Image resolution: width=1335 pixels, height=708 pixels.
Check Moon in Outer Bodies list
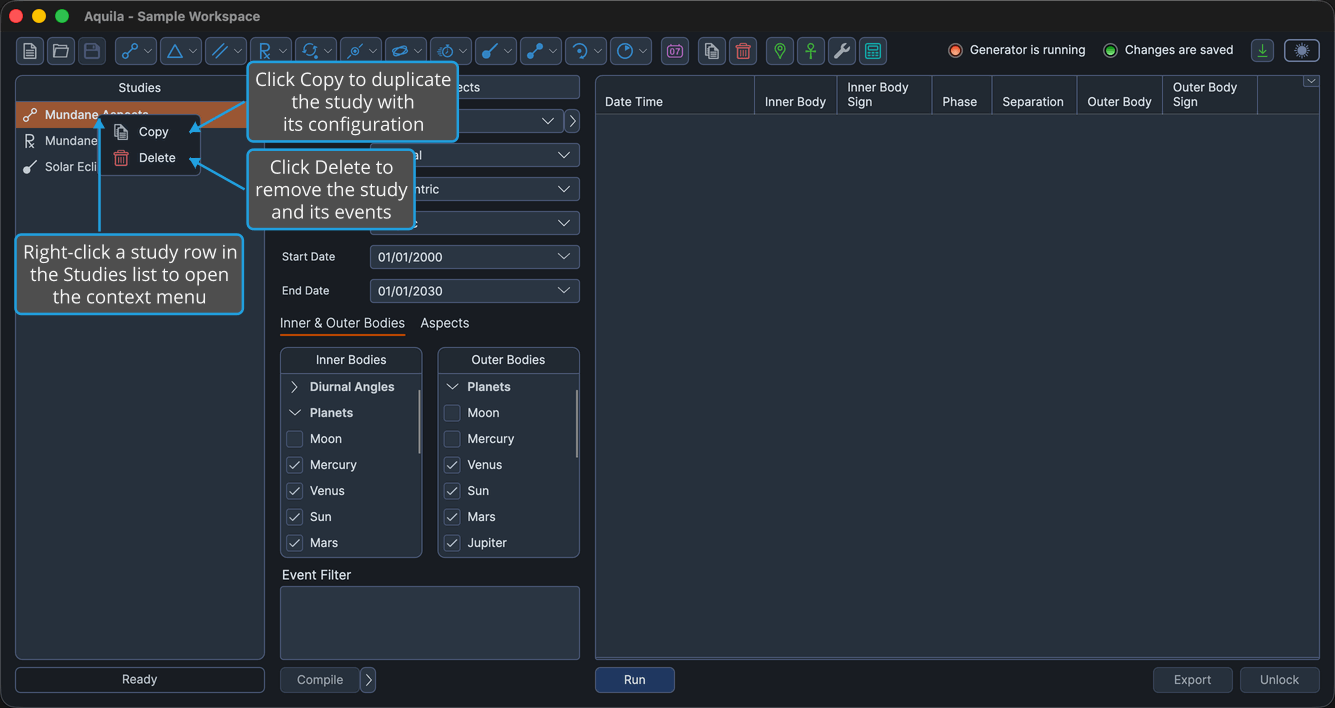(452, 413)
